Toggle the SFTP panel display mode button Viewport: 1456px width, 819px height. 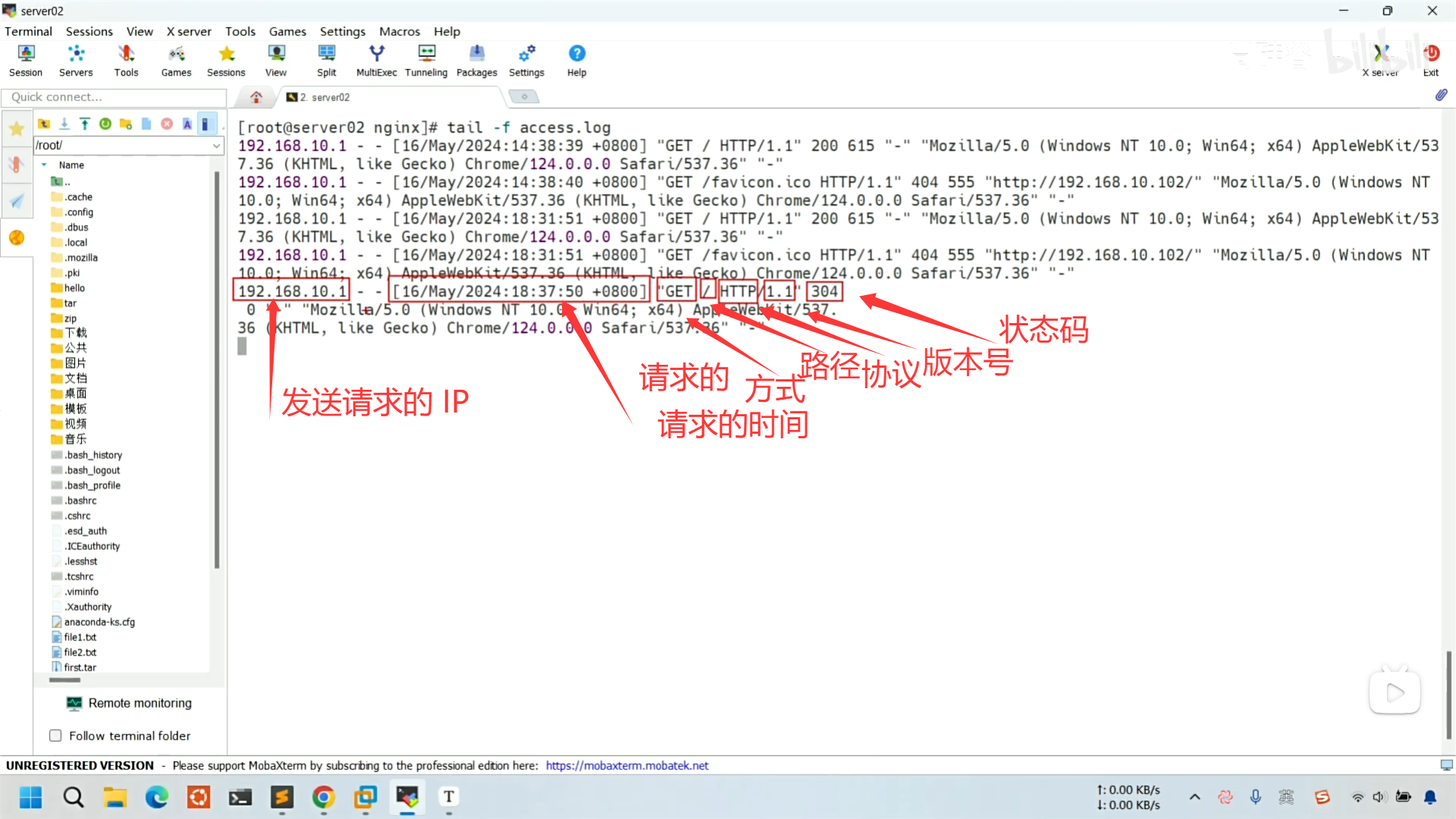pos(206,124)
